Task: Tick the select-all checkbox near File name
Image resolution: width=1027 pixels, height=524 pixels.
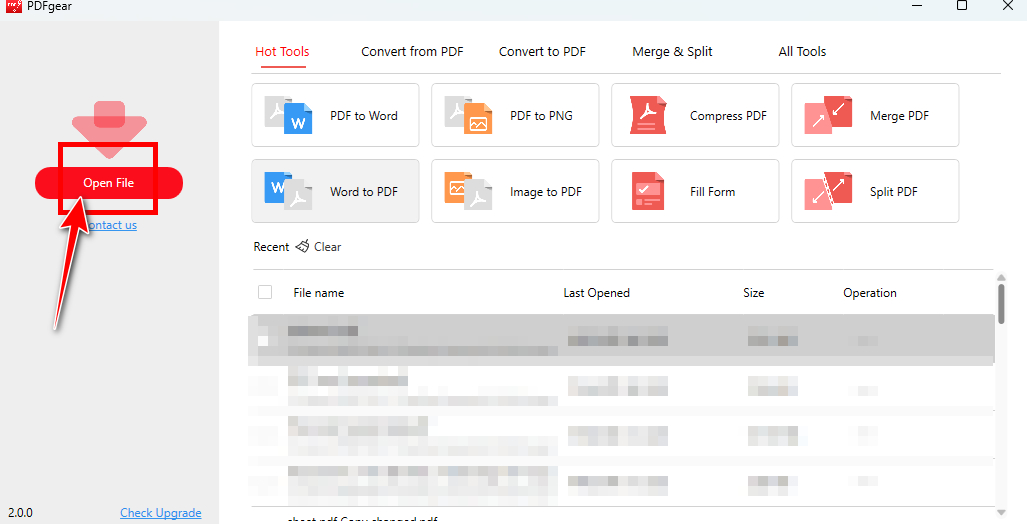Action: (265, 292)
